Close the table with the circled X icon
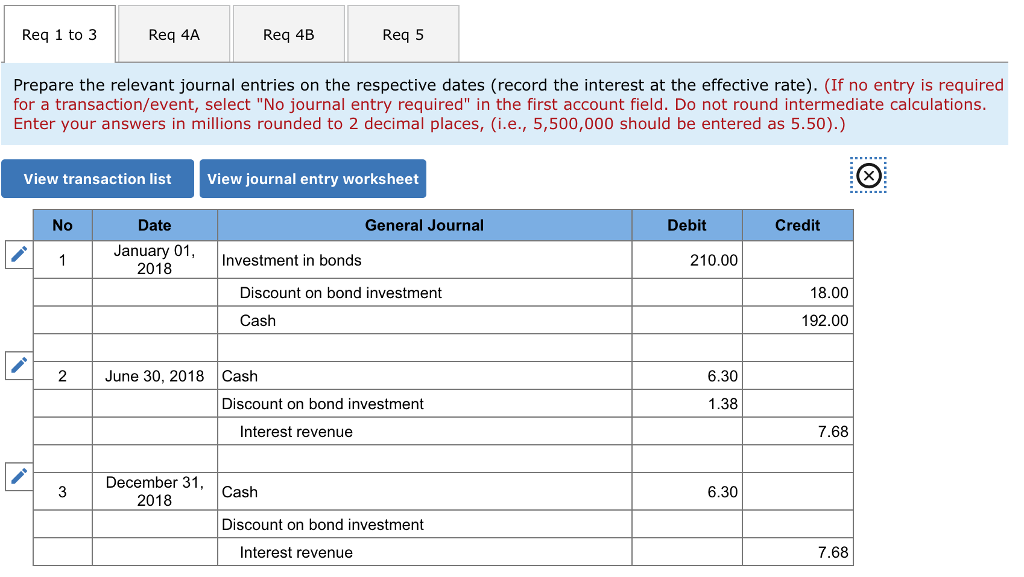Image resolution: width=1024 pixels, height=577 pixels. [869, 176]
